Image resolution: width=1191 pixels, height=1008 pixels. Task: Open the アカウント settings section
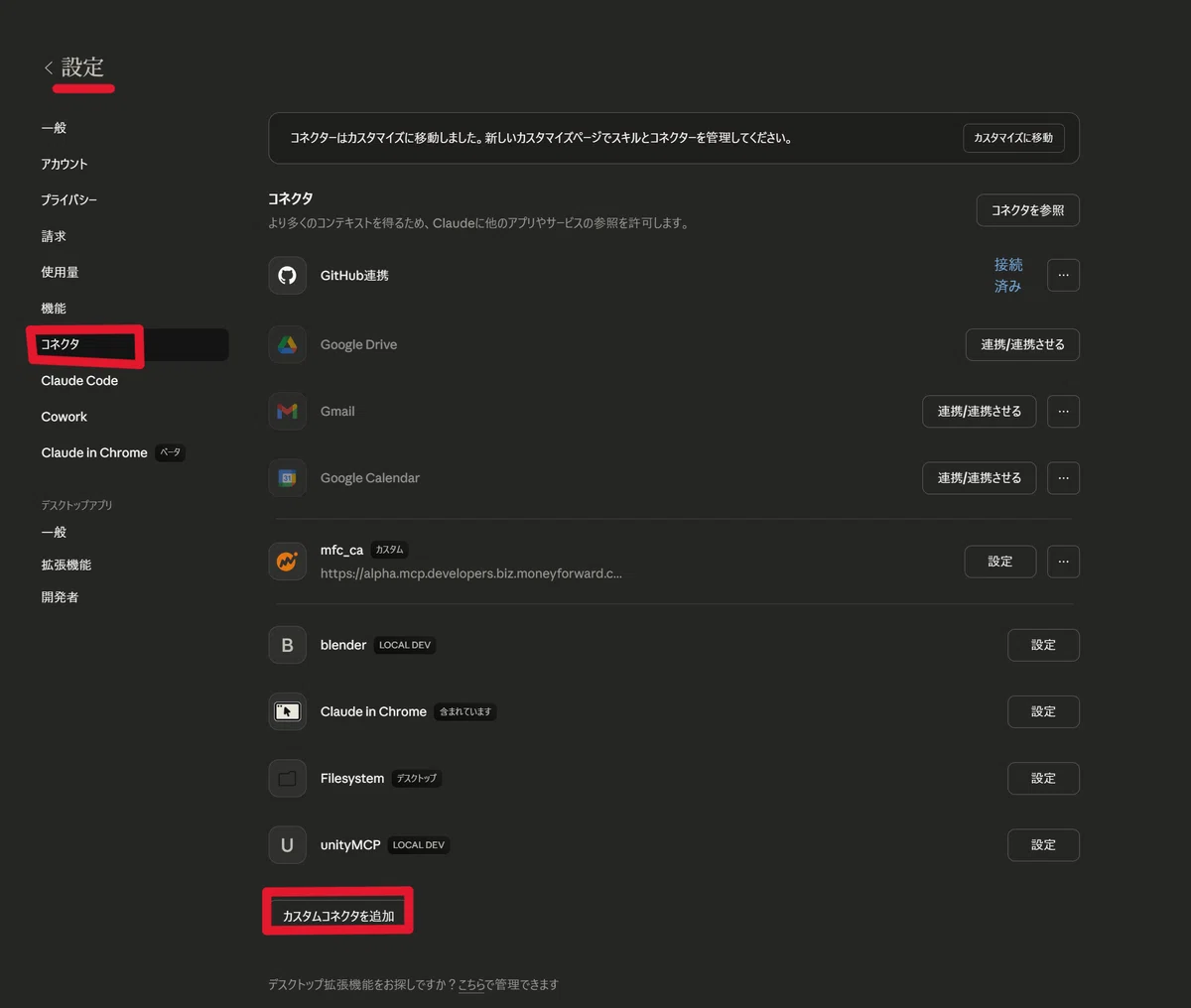[x=65, y=164]
